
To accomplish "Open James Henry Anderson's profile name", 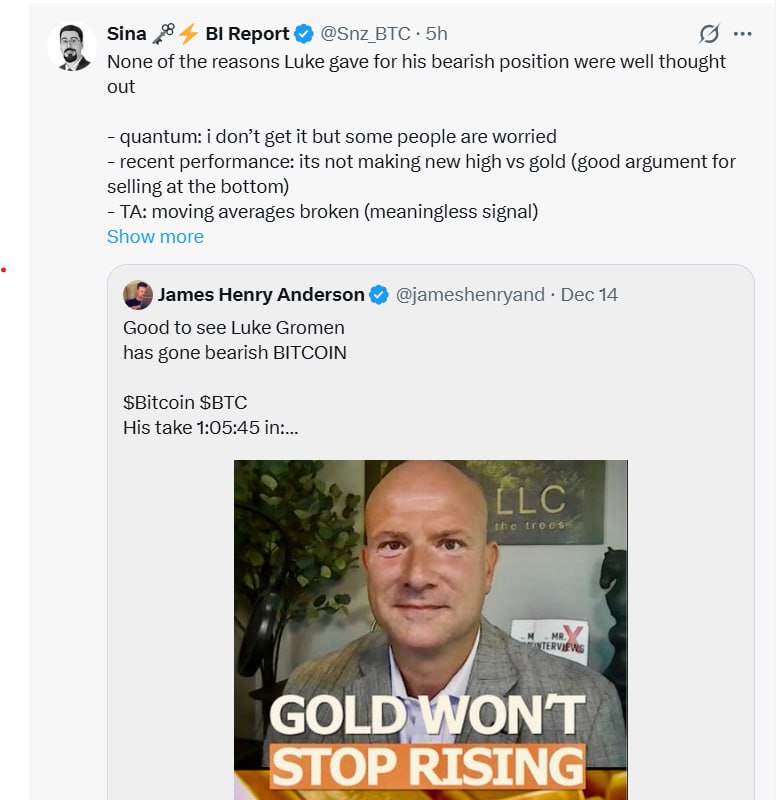I will point(261,295).
